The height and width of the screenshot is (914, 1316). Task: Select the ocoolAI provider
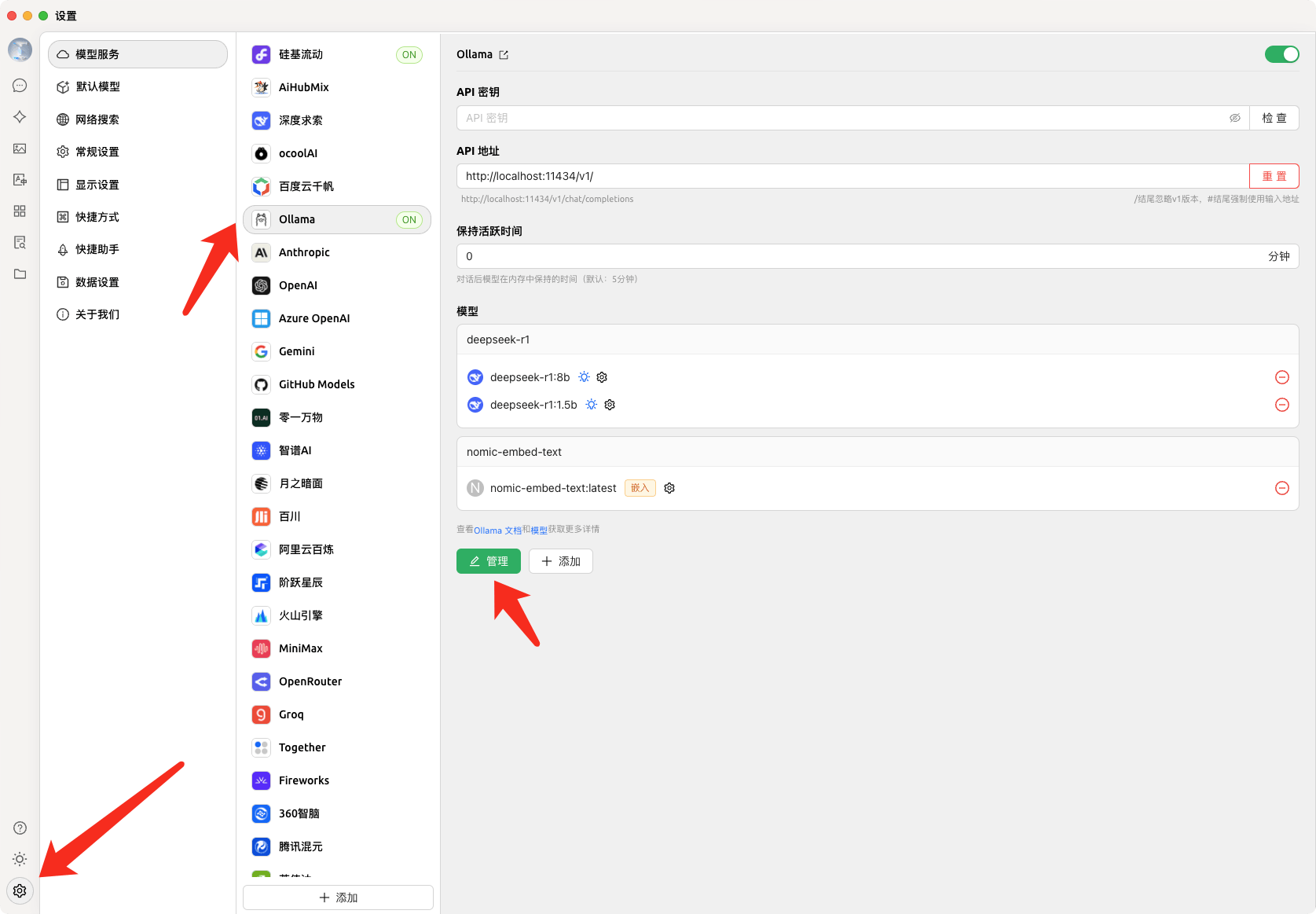coord(337,153)
